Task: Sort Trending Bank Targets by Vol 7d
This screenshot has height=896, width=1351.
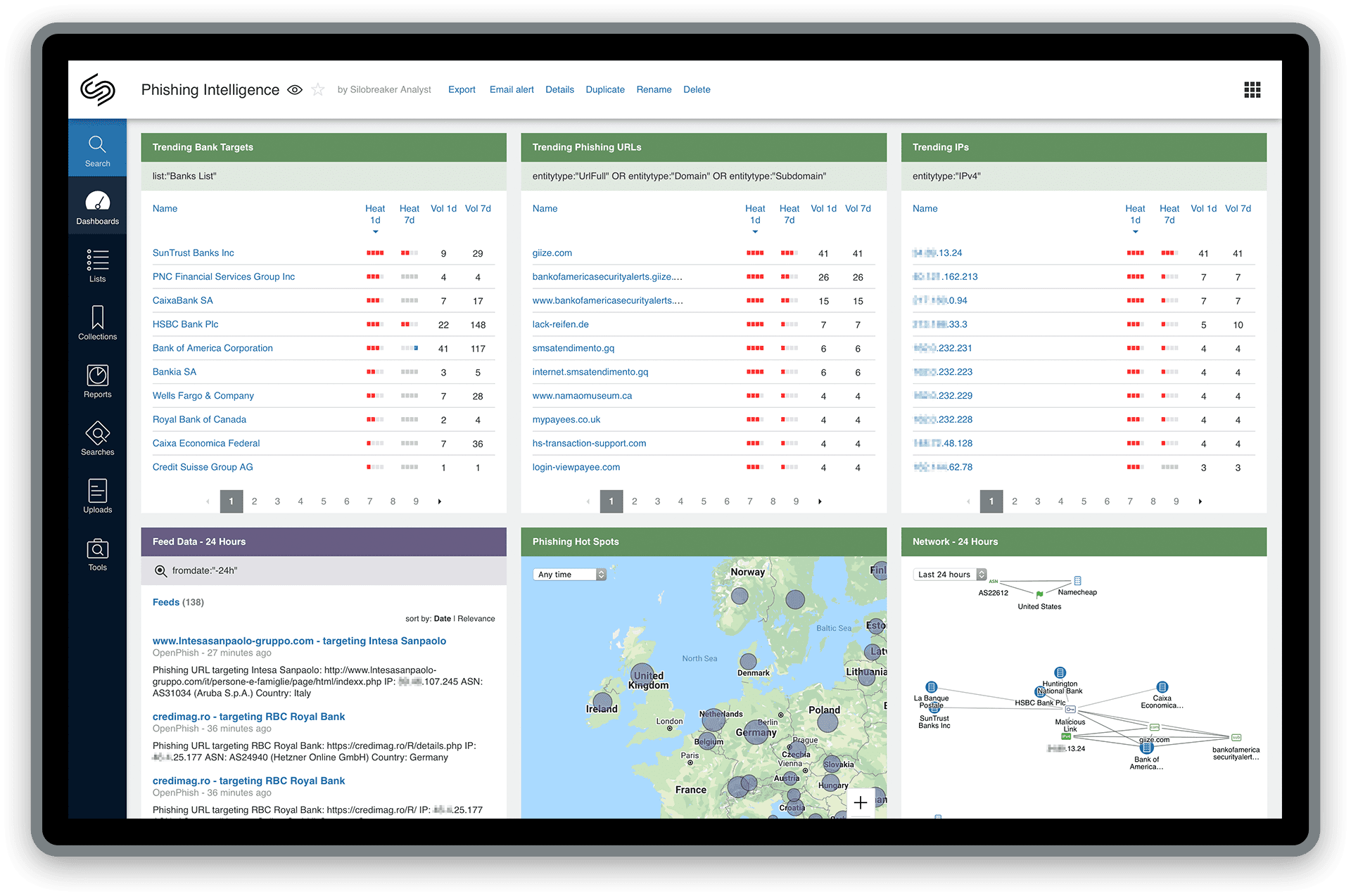Action: pos(478,209)
